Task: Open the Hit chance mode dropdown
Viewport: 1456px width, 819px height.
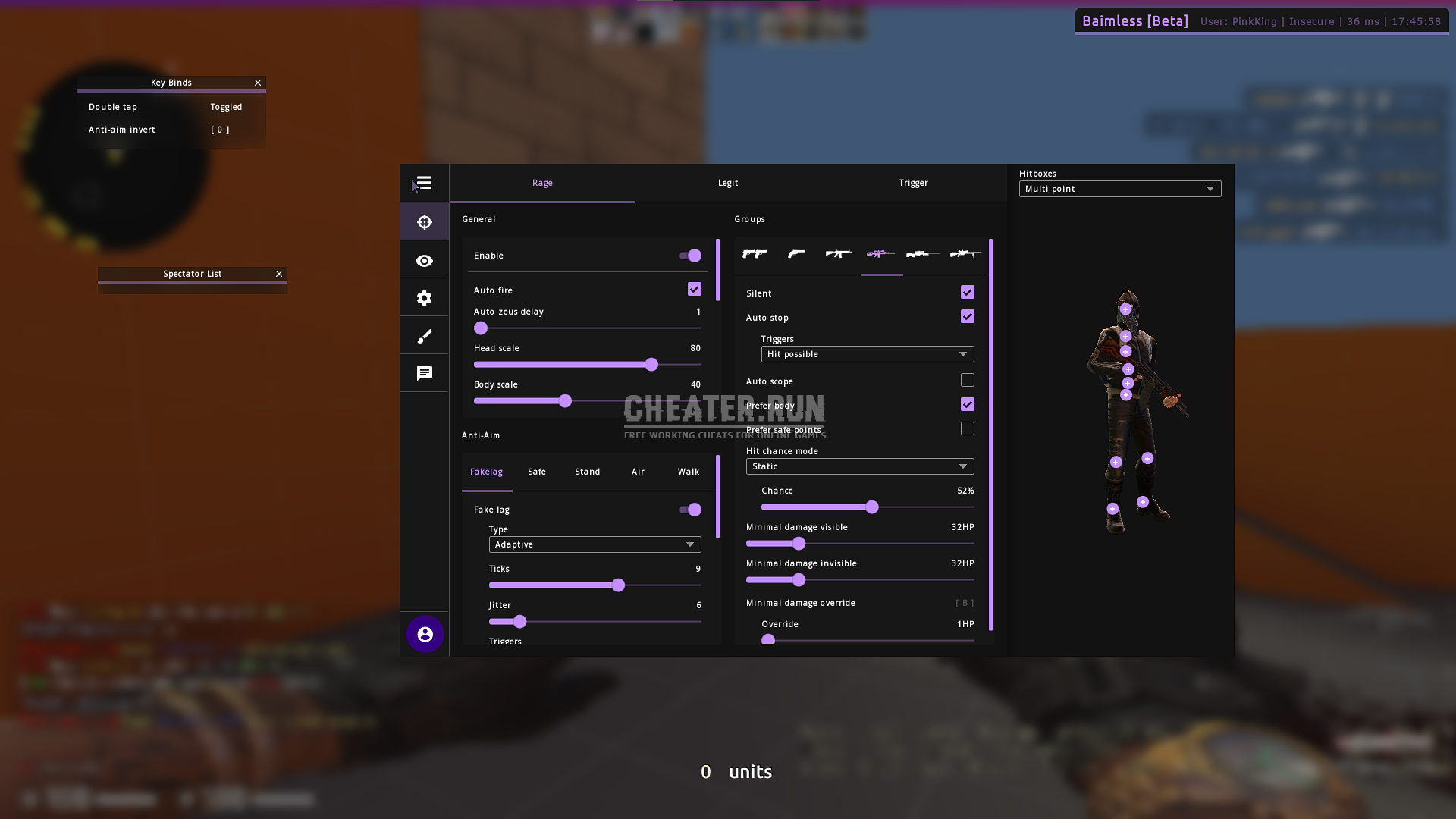Action: 859,466
